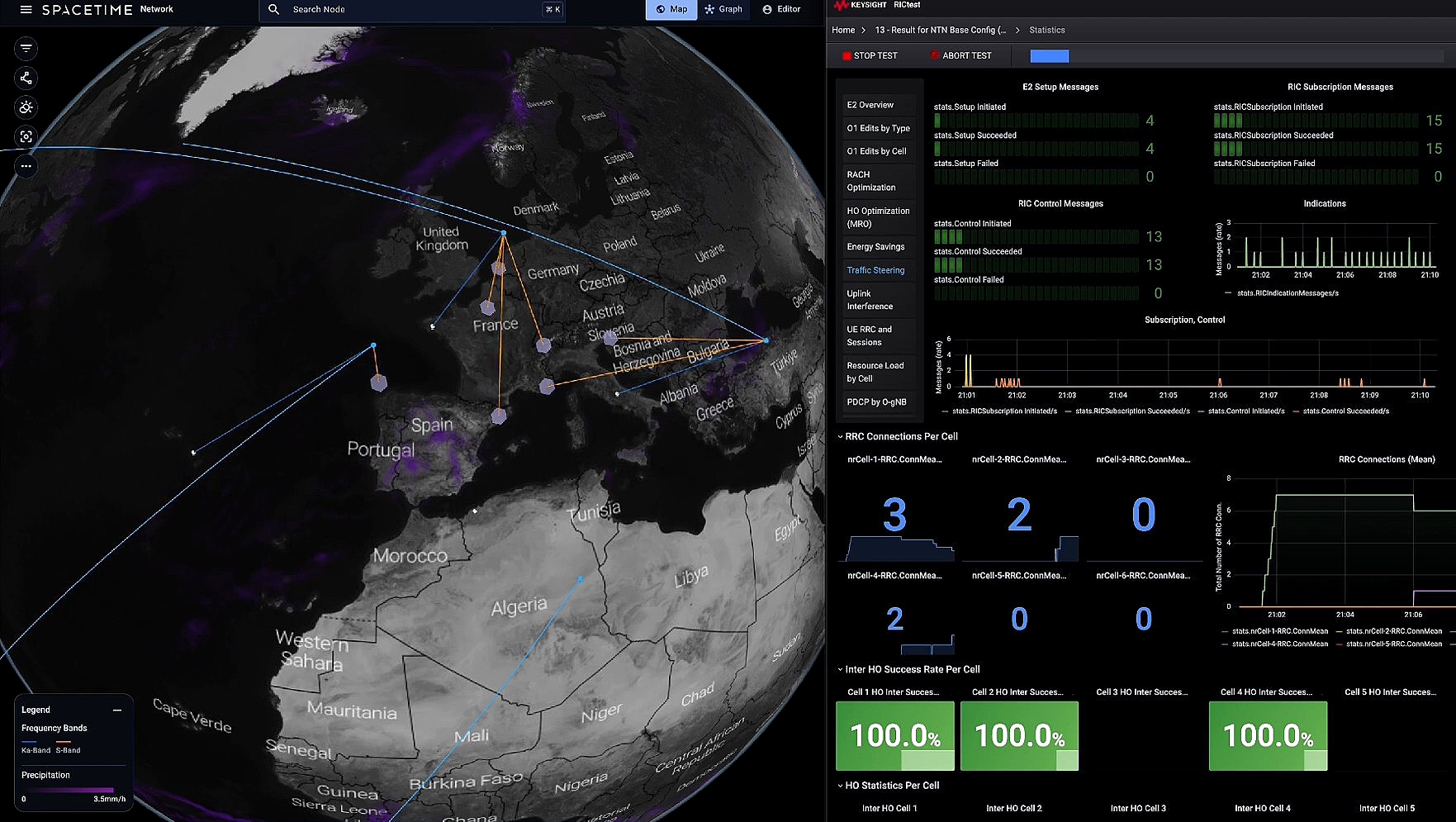The image size is (1456, 822).
Task: Click the nrCell-1-RRC.ConnMean stat panel
Action: 895,510
